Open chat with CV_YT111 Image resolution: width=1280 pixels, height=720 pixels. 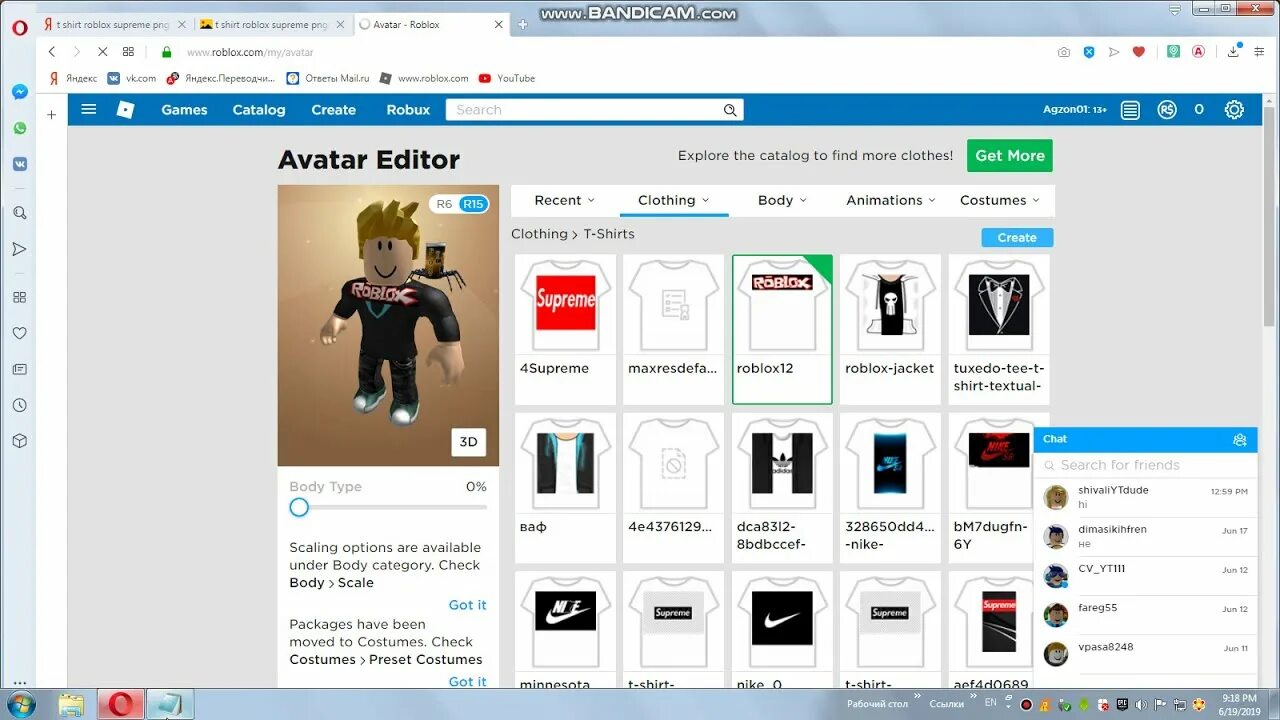[x=1145, y=576]
